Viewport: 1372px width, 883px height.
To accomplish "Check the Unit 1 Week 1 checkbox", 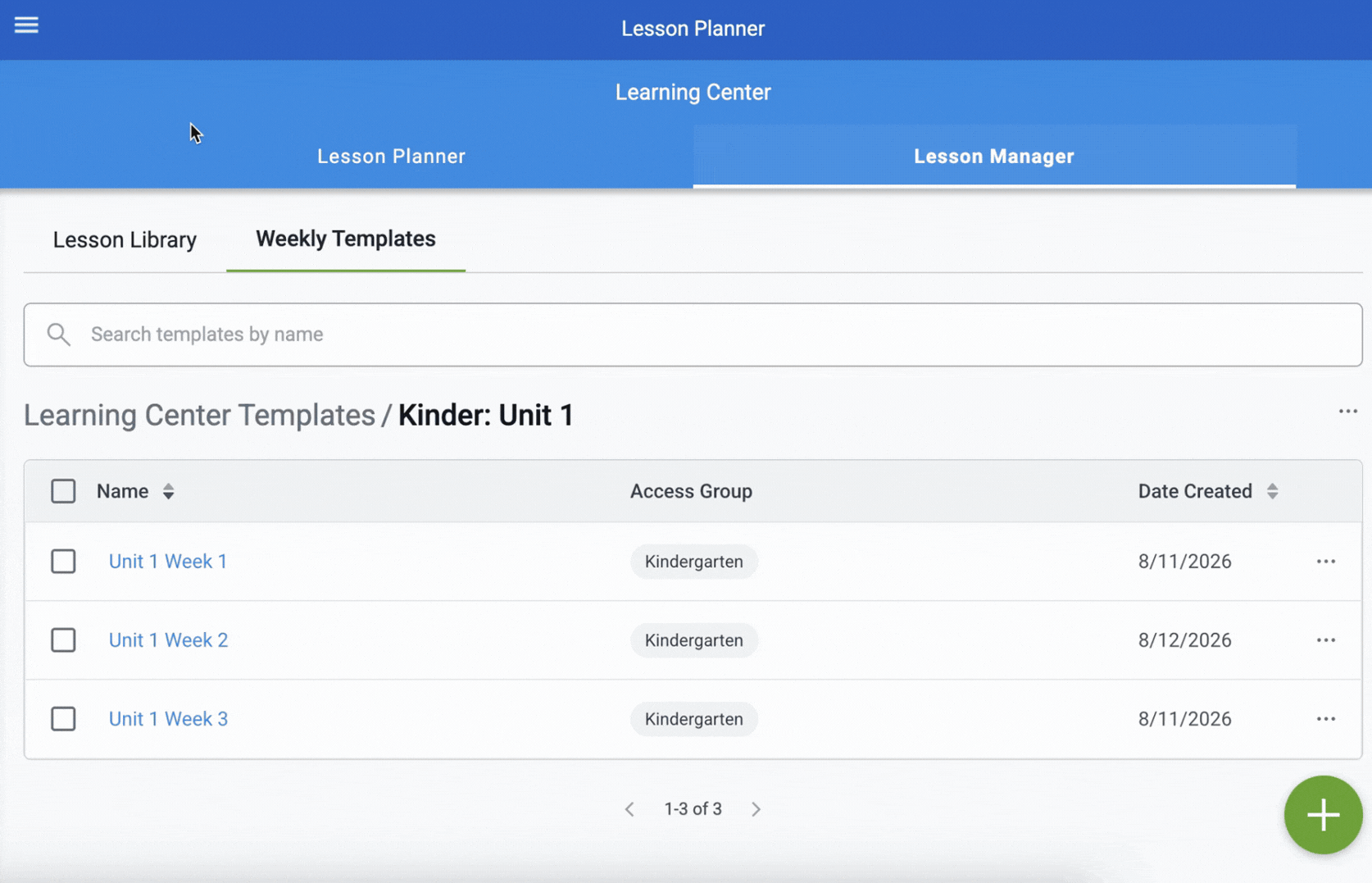I will tap(63, 562).
